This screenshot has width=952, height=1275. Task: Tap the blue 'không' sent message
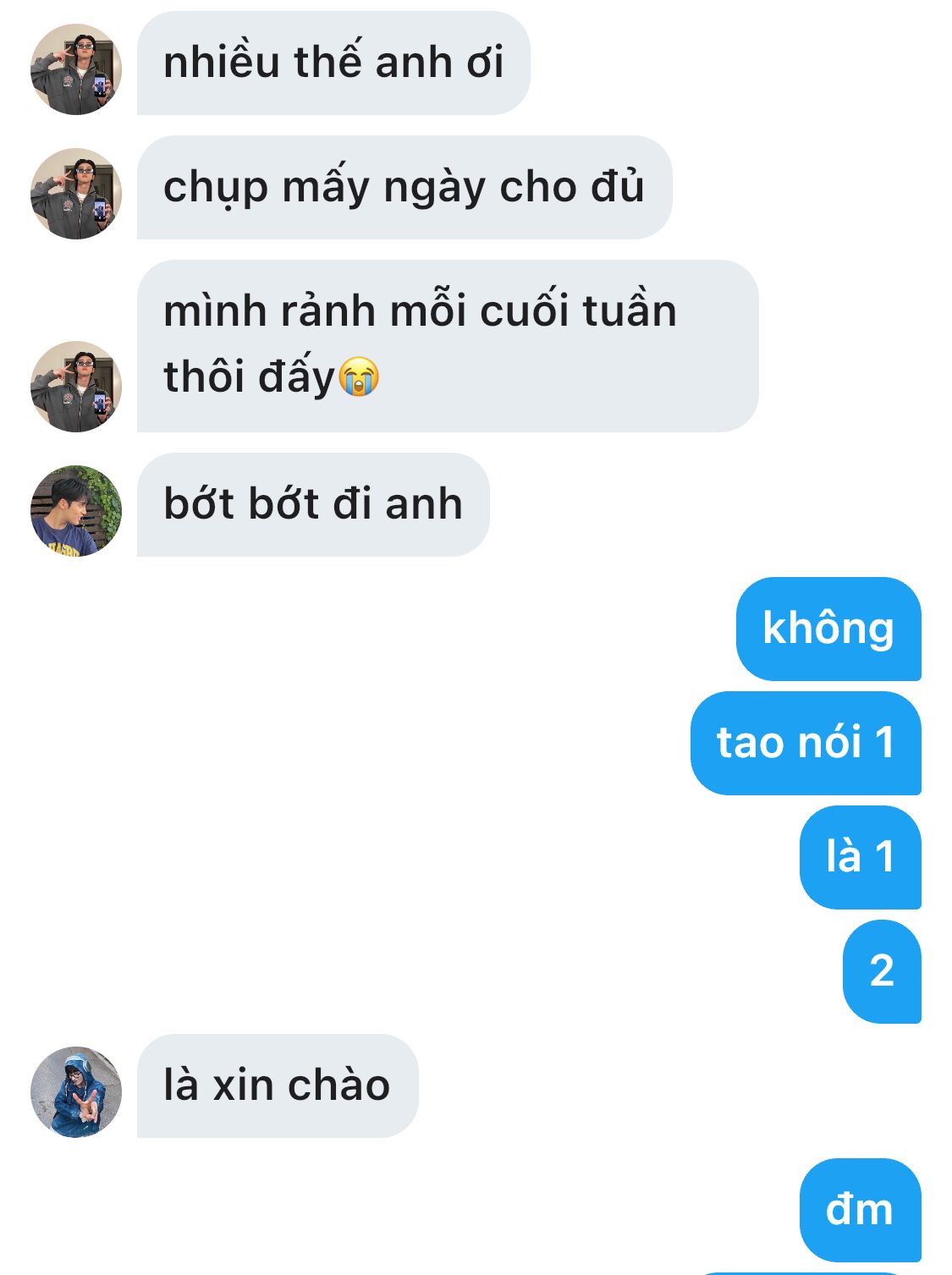(x=828, y=629)
